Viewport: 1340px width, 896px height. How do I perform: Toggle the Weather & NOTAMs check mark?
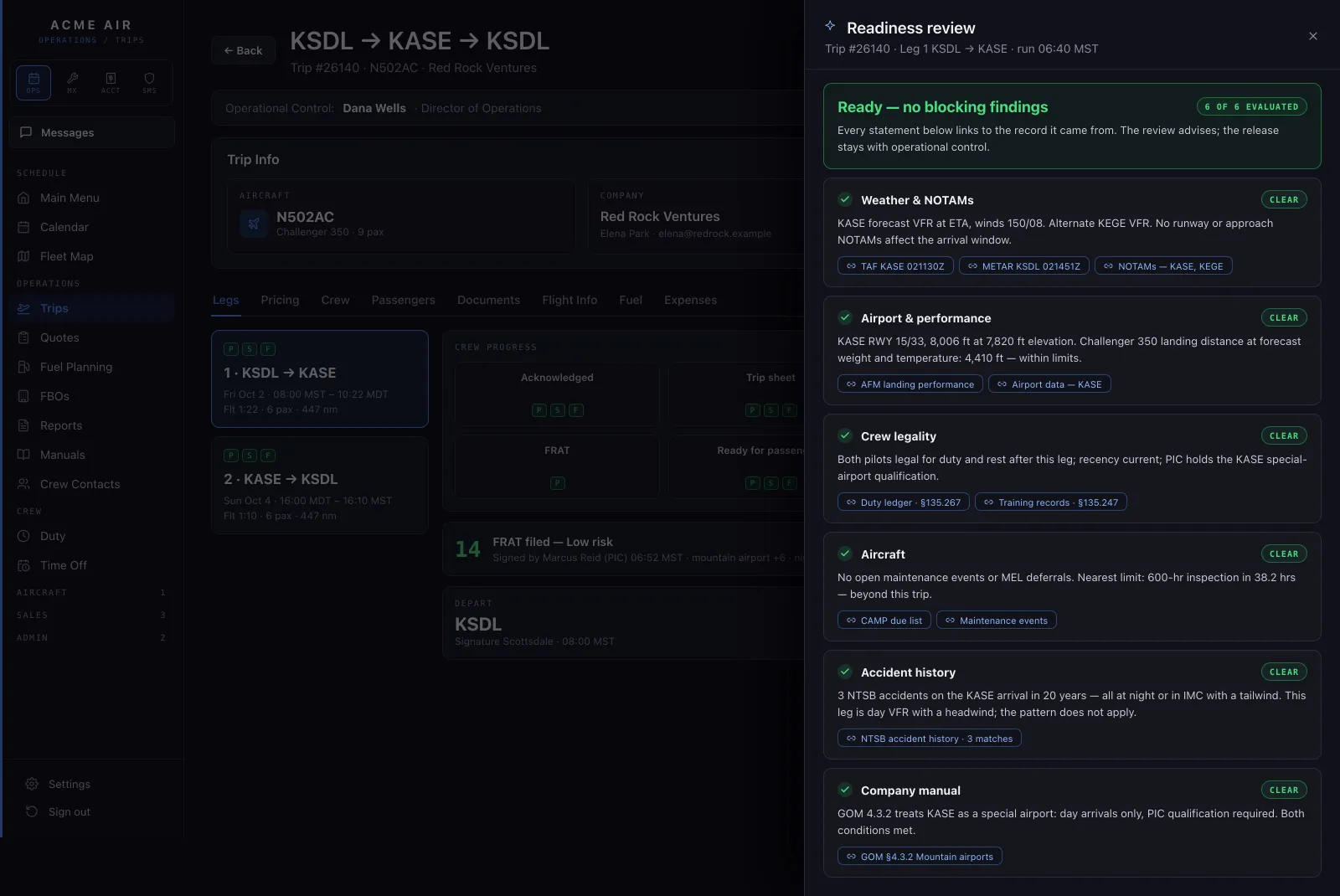(x=845, y=199)
